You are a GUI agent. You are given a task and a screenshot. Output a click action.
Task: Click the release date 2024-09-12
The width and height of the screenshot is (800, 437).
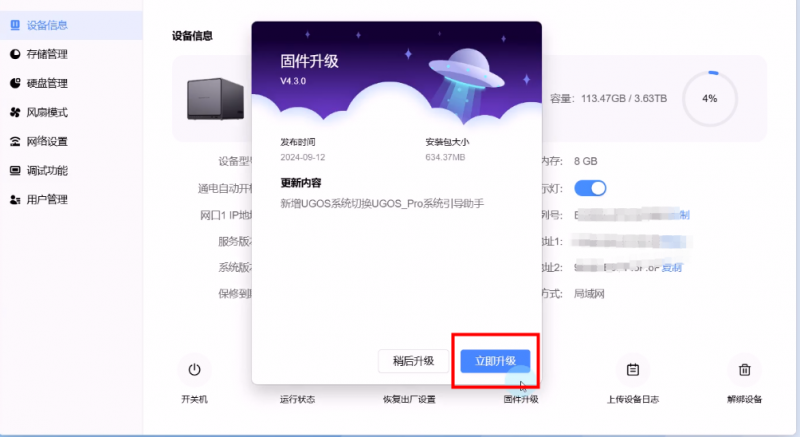[x=303, y=157]
